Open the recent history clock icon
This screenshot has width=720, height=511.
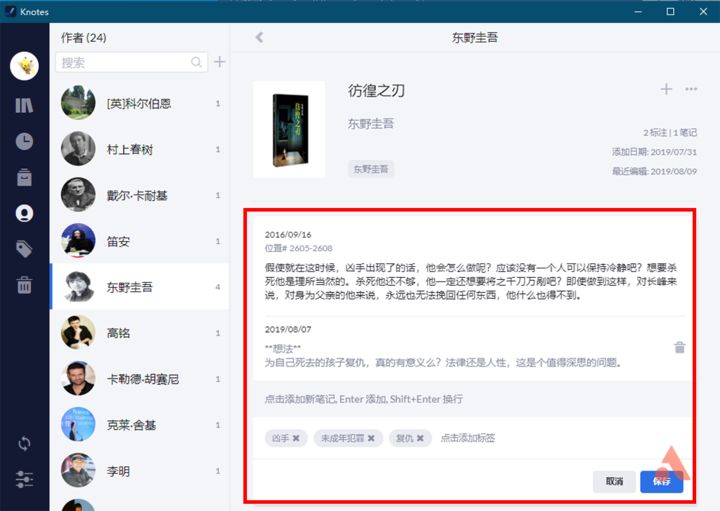[24, 141]
